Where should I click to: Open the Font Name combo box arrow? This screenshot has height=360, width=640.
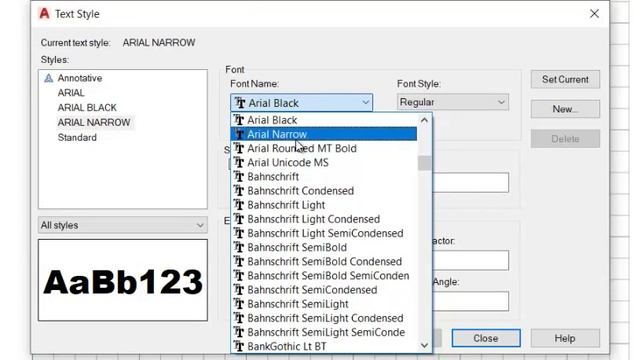click(x=365, y=103)
